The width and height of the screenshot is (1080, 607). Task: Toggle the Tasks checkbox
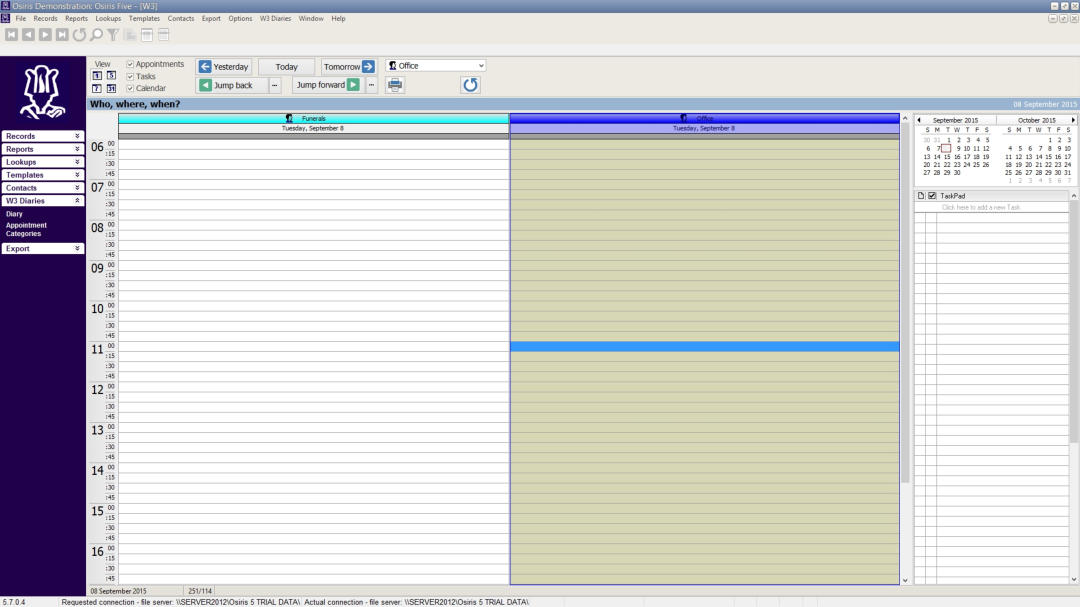tap(130, 77)
